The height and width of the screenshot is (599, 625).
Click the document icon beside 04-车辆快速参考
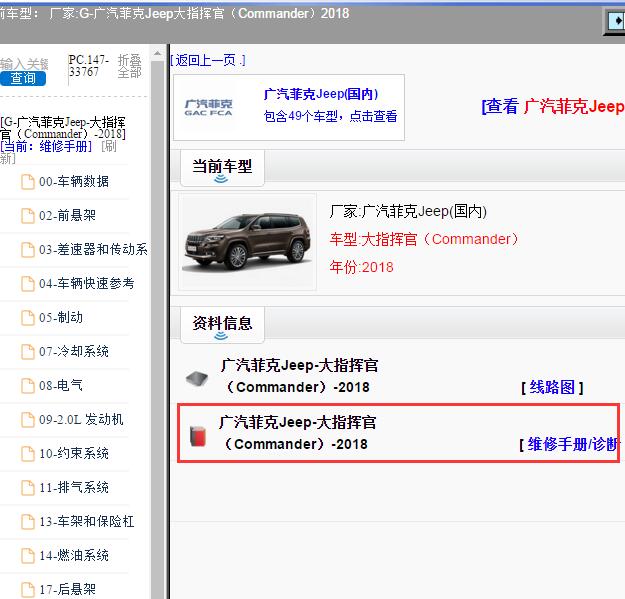tap(28, 284)
